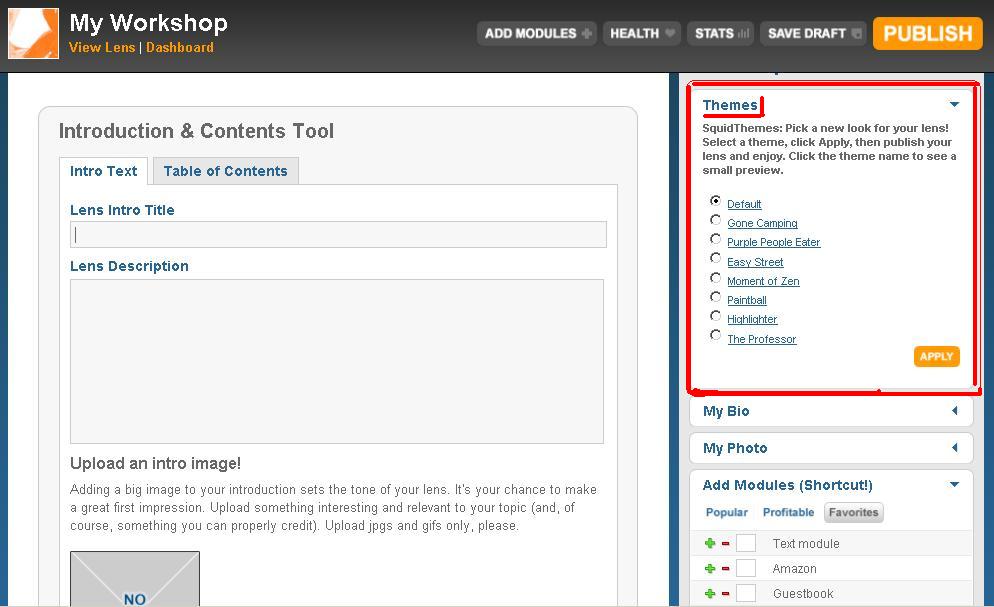
Task: Select the Popular modules tab
Action: point(726,512)
